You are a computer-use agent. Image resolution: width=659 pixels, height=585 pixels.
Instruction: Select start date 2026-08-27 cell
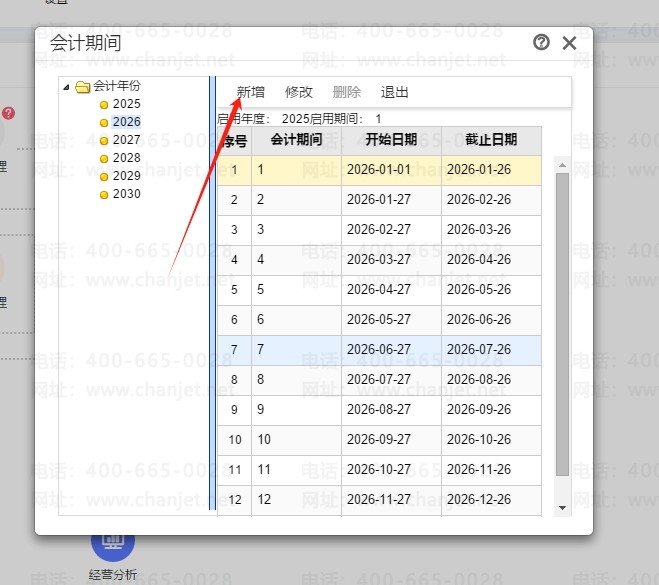click(391, 410)
